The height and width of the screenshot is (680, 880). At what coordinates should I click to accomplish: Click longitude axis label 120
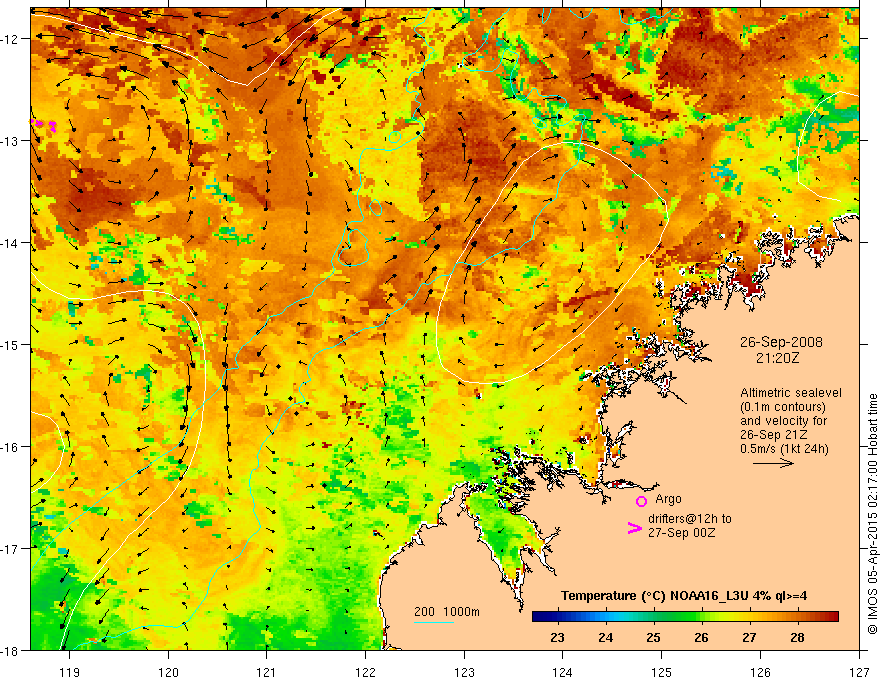(168, 672)
